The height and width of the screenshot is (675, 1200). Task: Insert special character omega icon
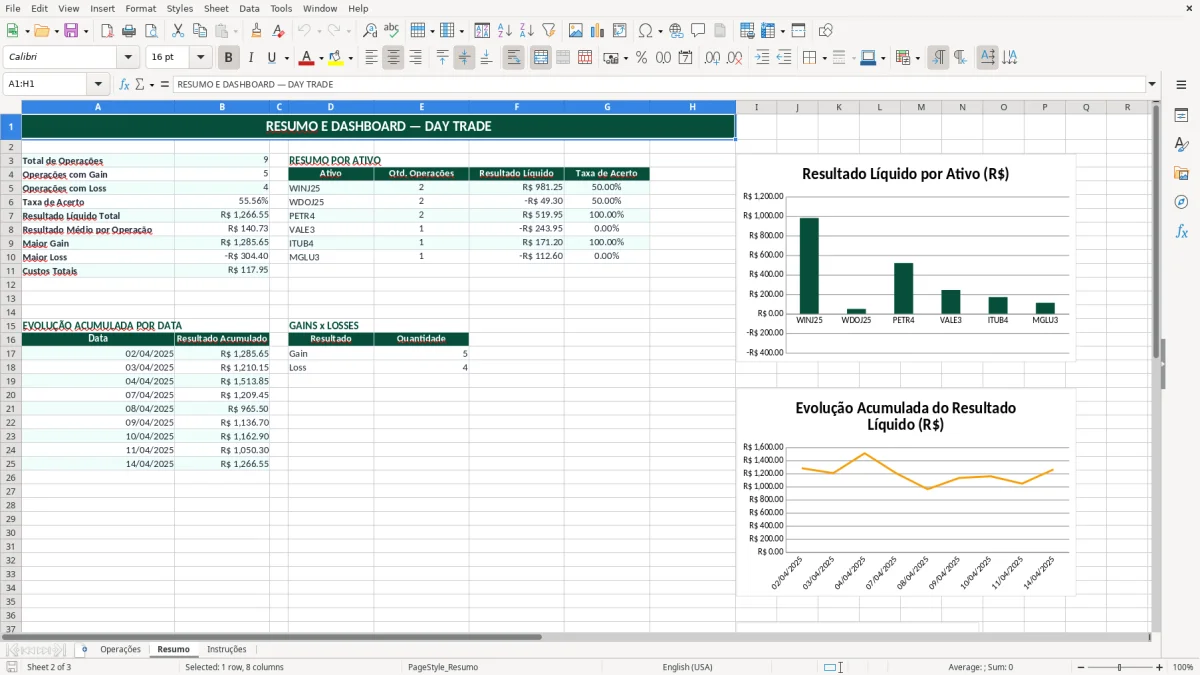click(x=645, y=31)
